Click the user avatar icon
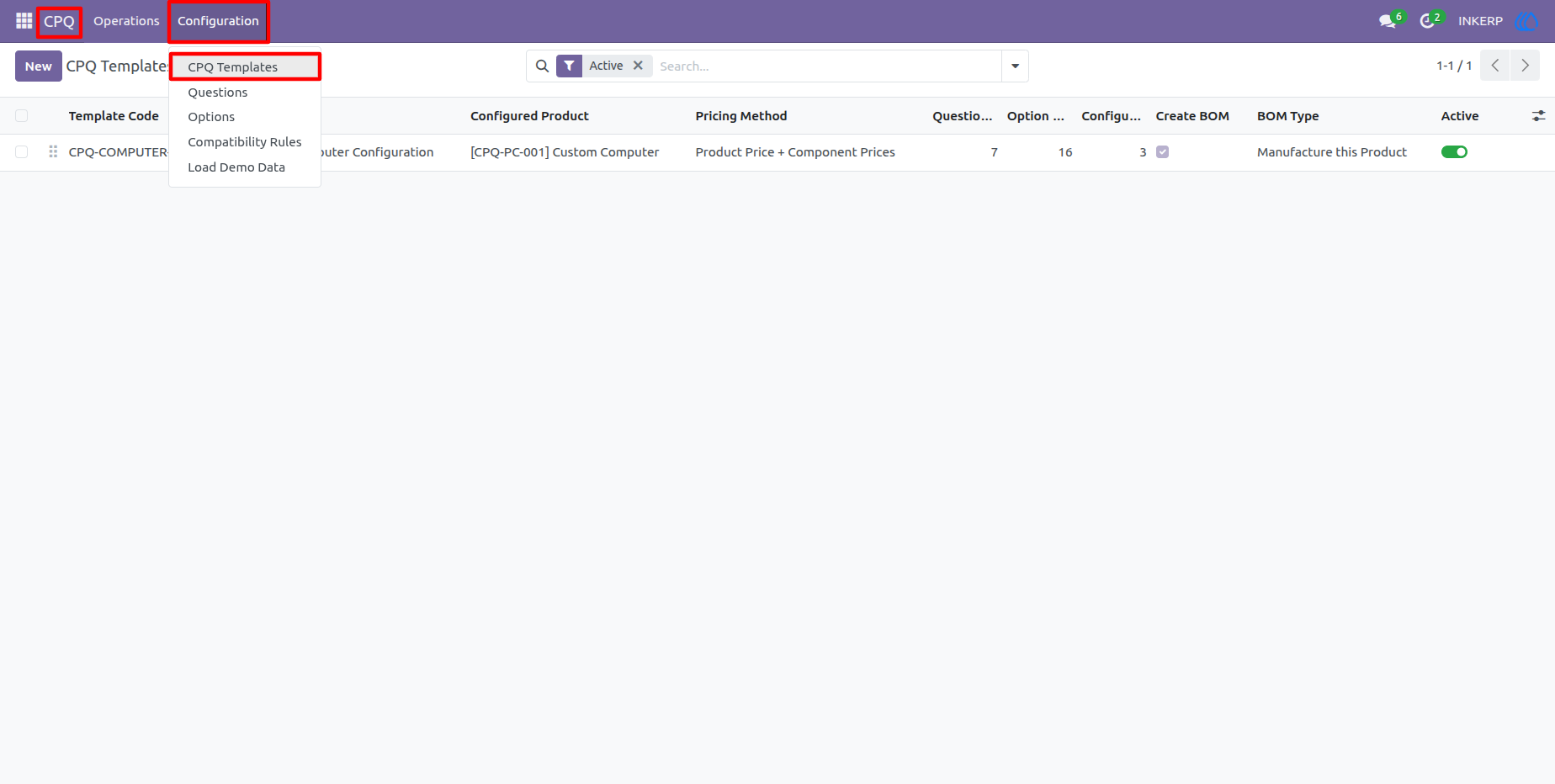 click(1526, 21)
